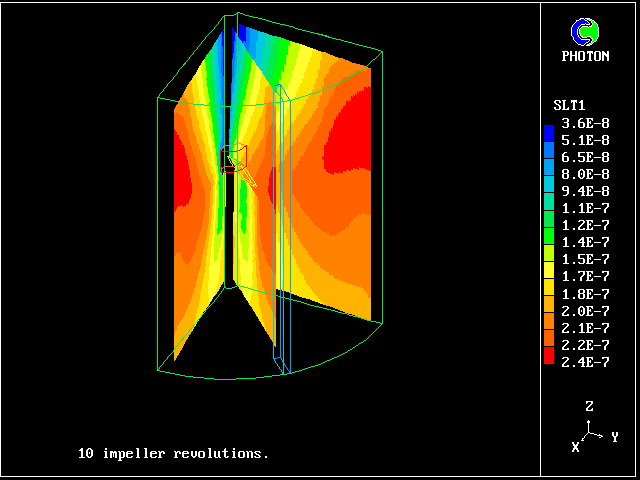
Task: Click the 1.1E-7 legend value
Action: pos(585,208)
